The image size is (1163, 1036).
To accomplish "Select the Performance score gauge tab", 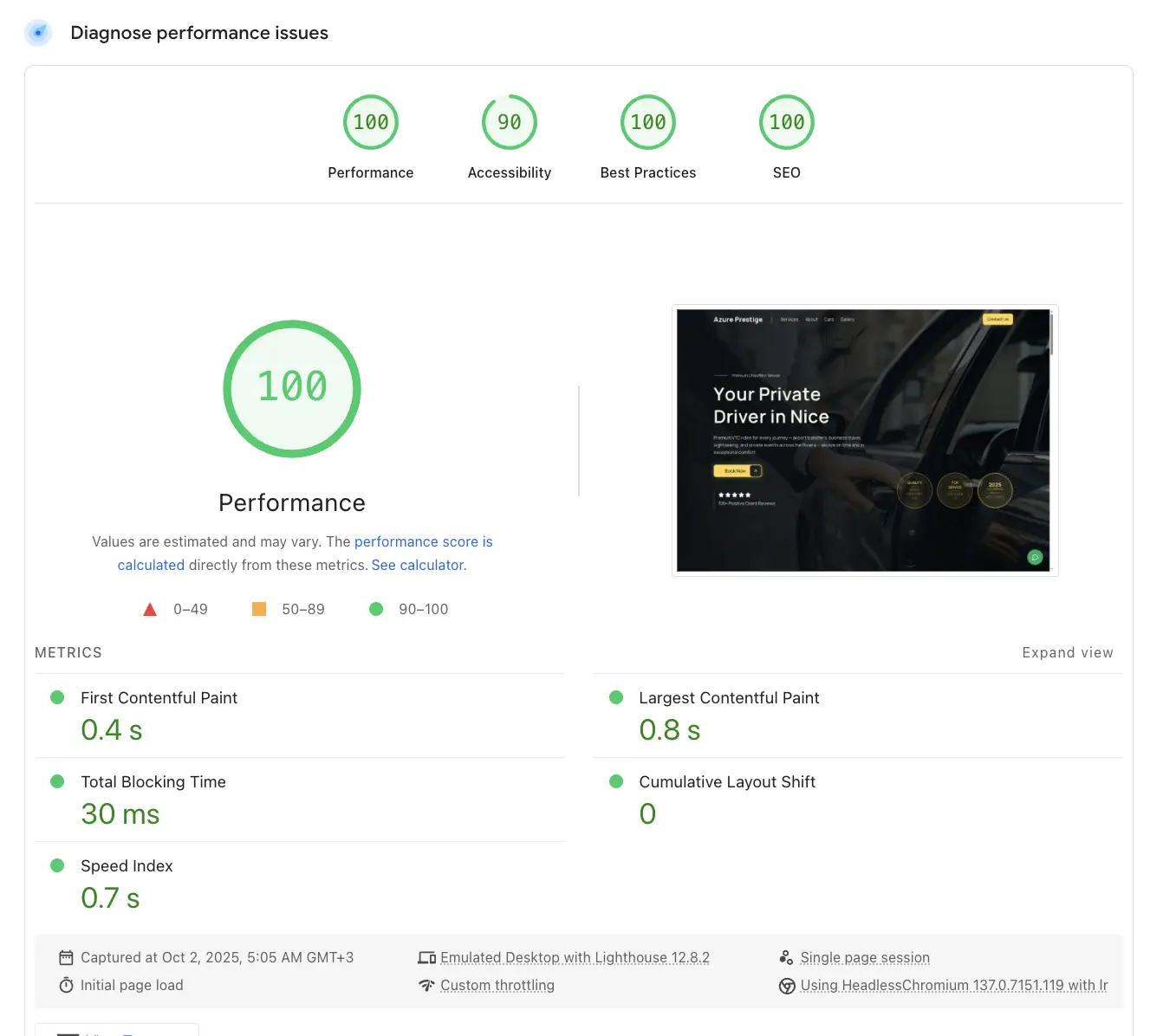I will pos(371,123).
